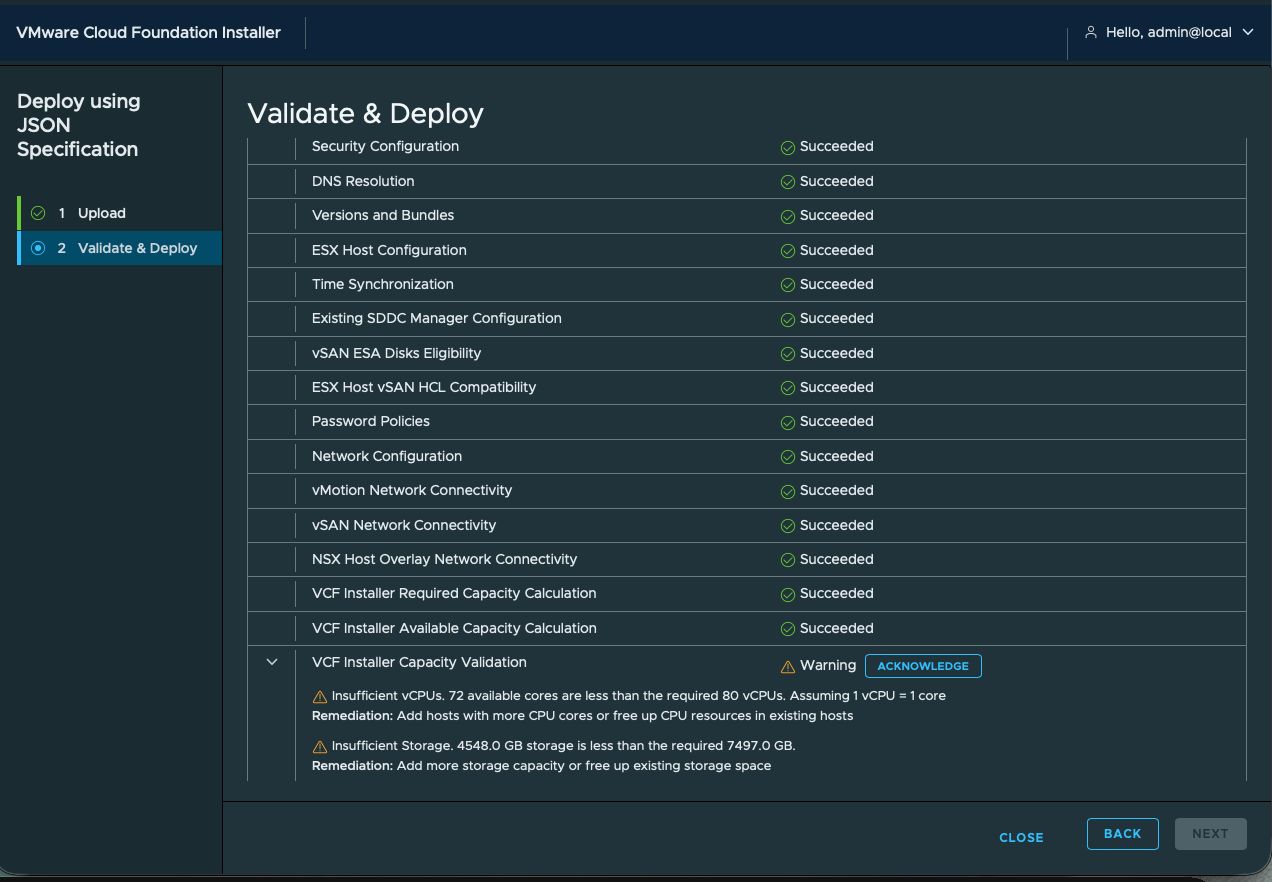
Task: Open the admin@local user dropdown
Action: click(1169, 32)
